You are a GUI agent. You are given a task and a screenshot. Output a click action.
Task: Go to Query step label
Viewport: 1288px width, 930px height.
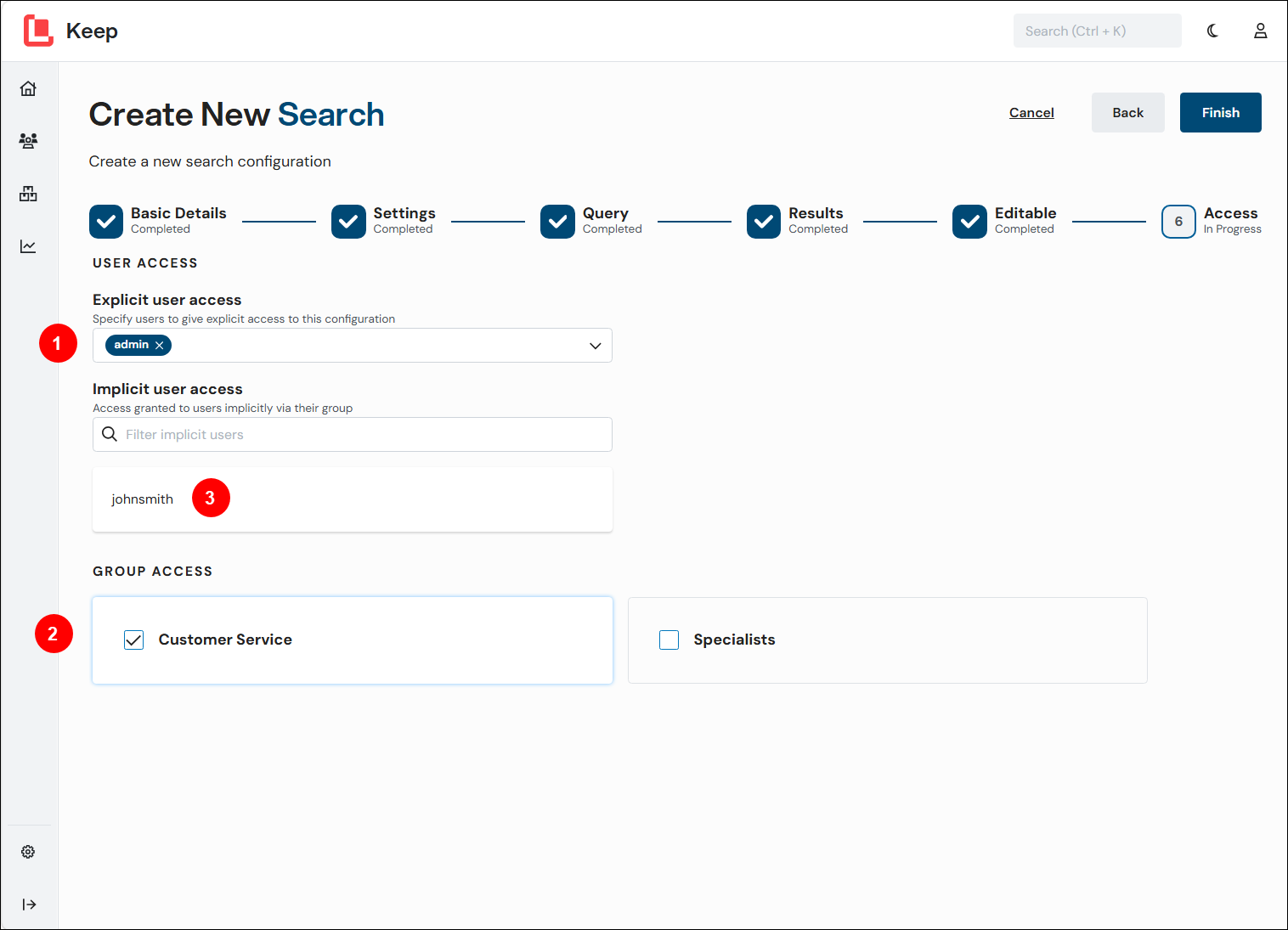click(x=606, y=213)
